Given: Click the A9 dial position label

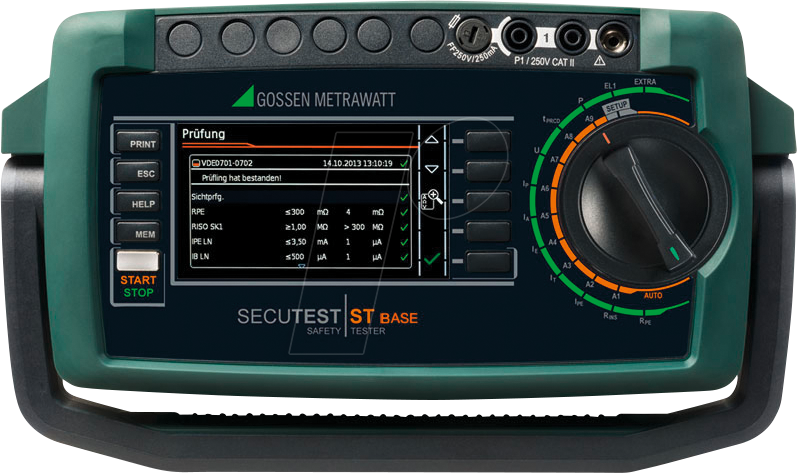Looking at the screenshot, I should (x=589, y=119).
